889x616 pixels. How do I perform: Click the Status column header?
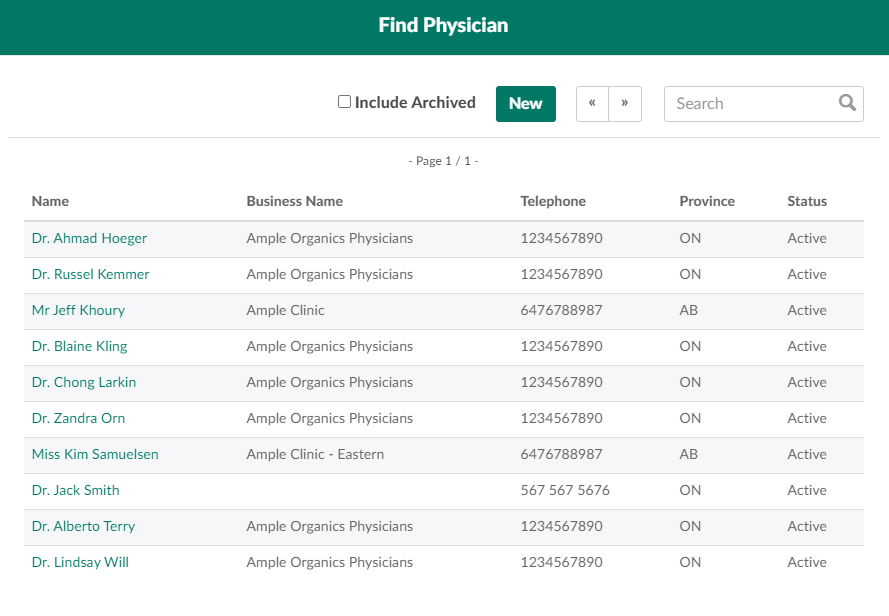(807, 201)
